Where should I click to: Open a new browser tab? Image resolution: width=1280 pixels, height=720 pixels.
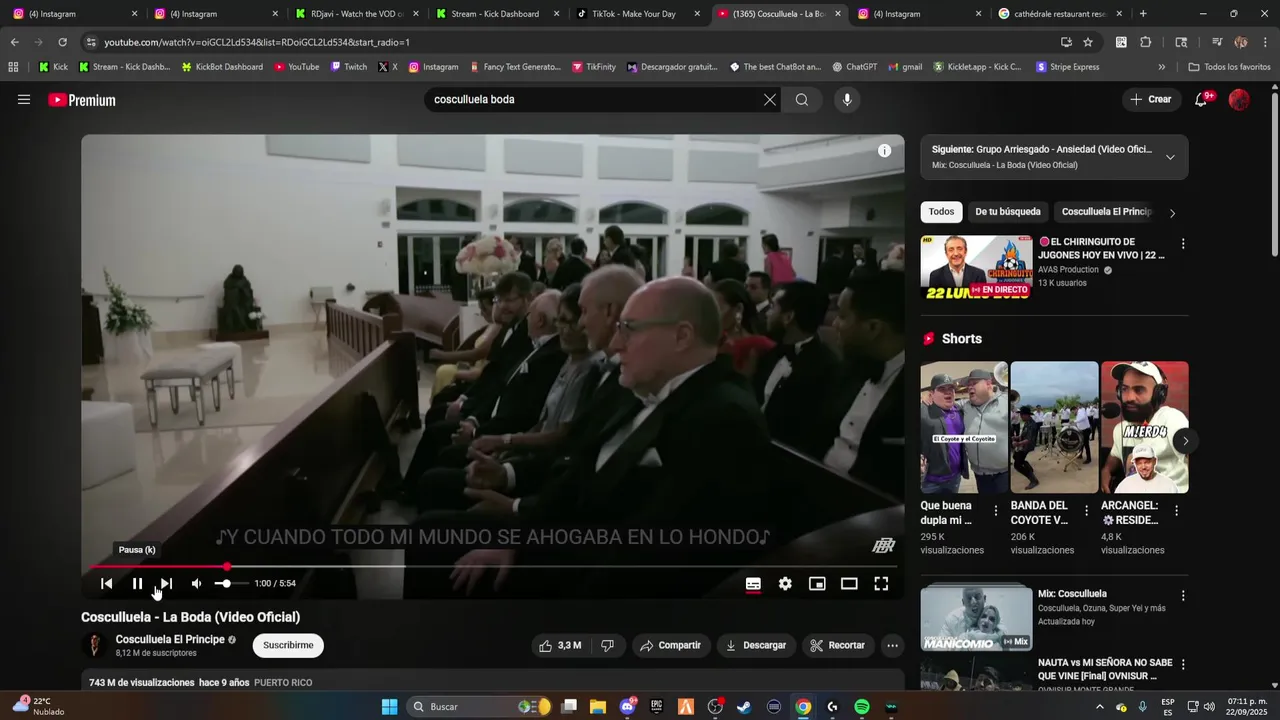click(1143, 14)
